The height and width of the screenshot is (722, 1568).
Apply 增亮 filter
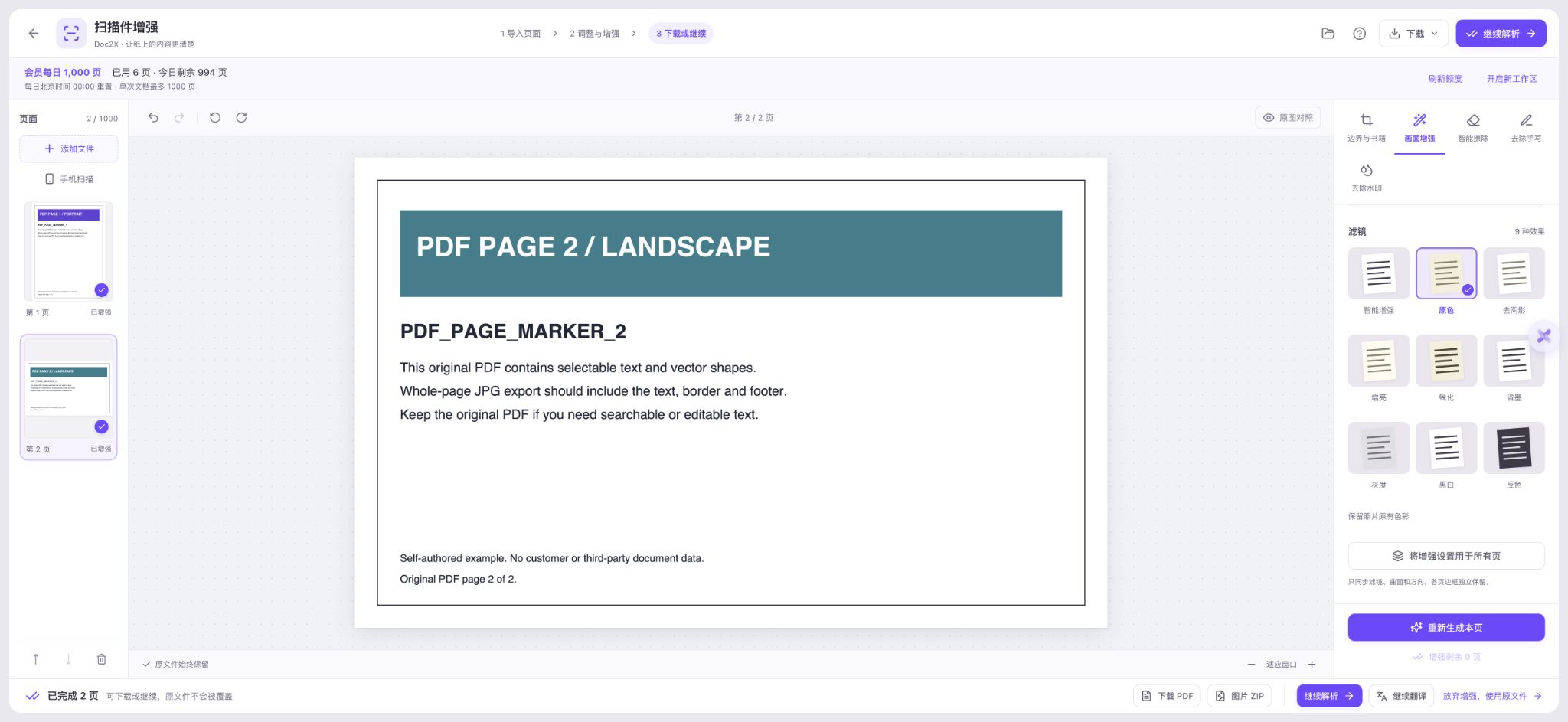1378,361
